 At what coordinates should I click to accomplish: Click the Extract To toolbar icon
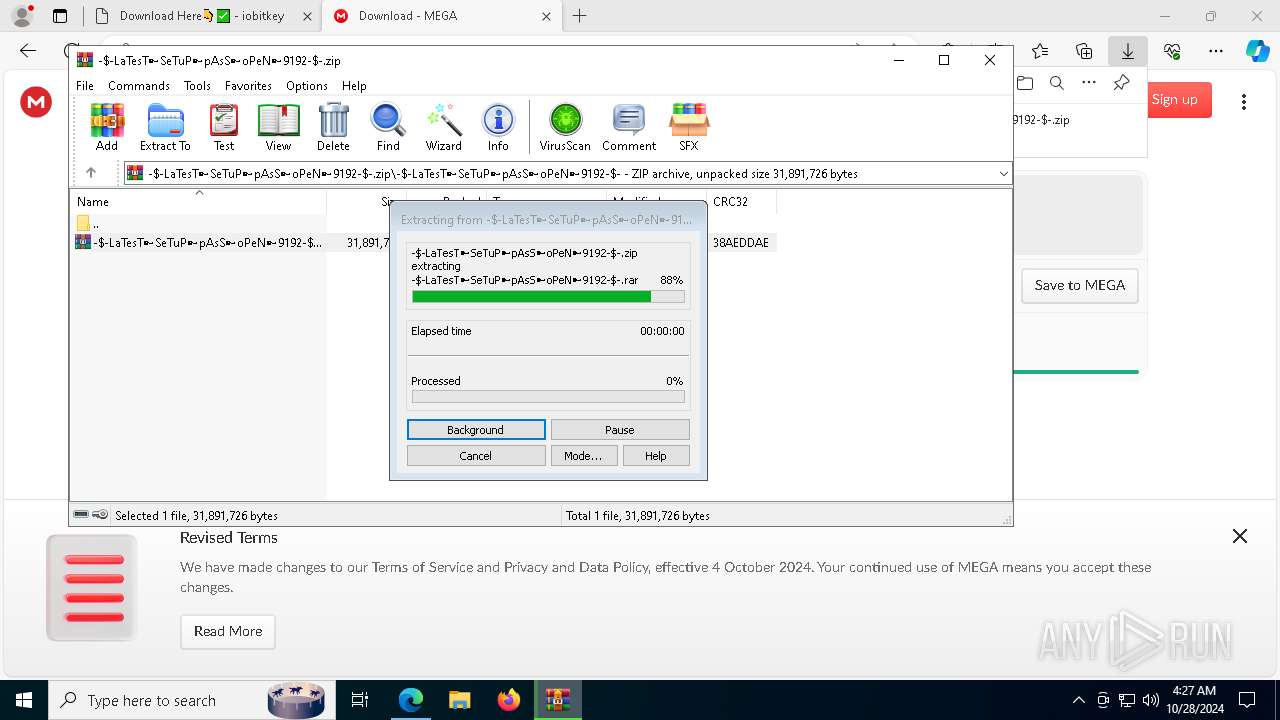point(165,127)
